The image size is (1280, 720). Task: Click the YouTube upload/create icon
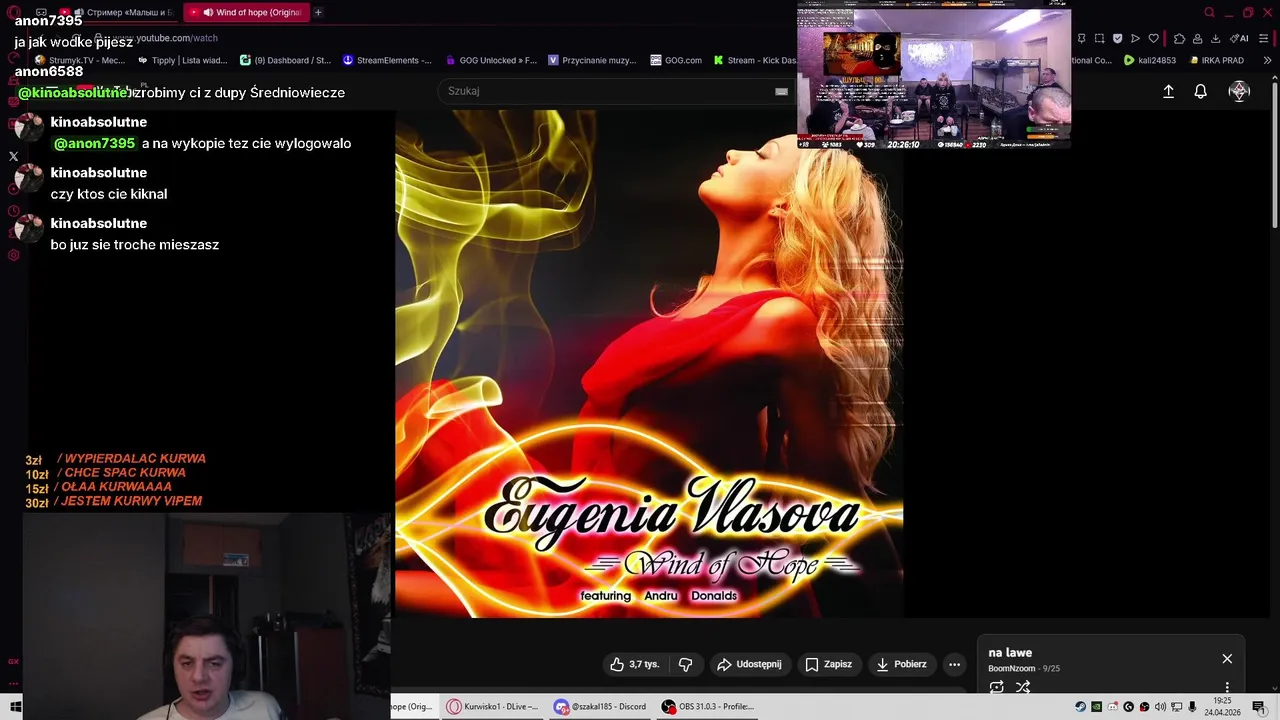click(1168, 91)
